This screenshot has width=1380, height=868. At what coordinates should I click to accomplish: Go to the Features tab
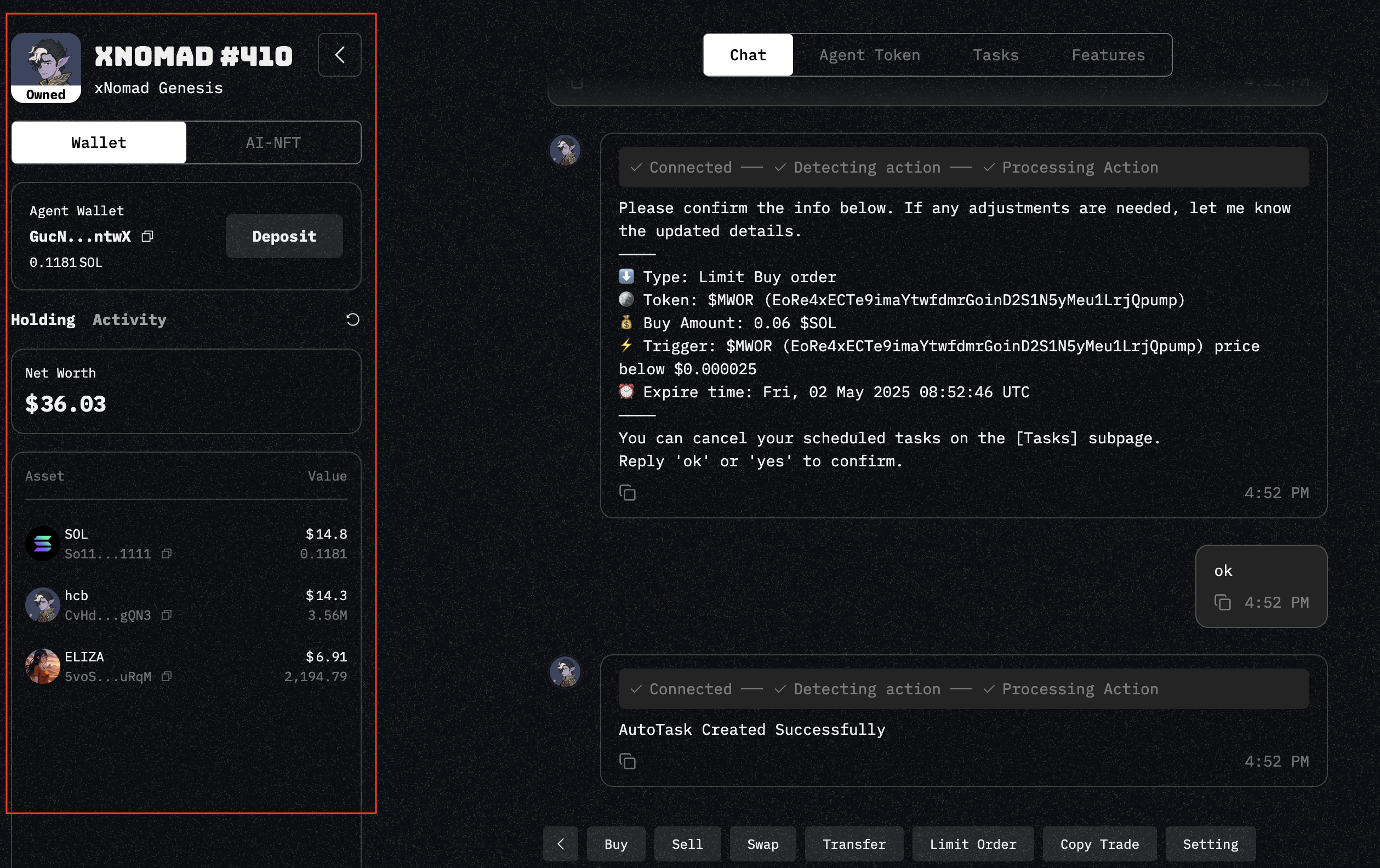click(1108, 55)
